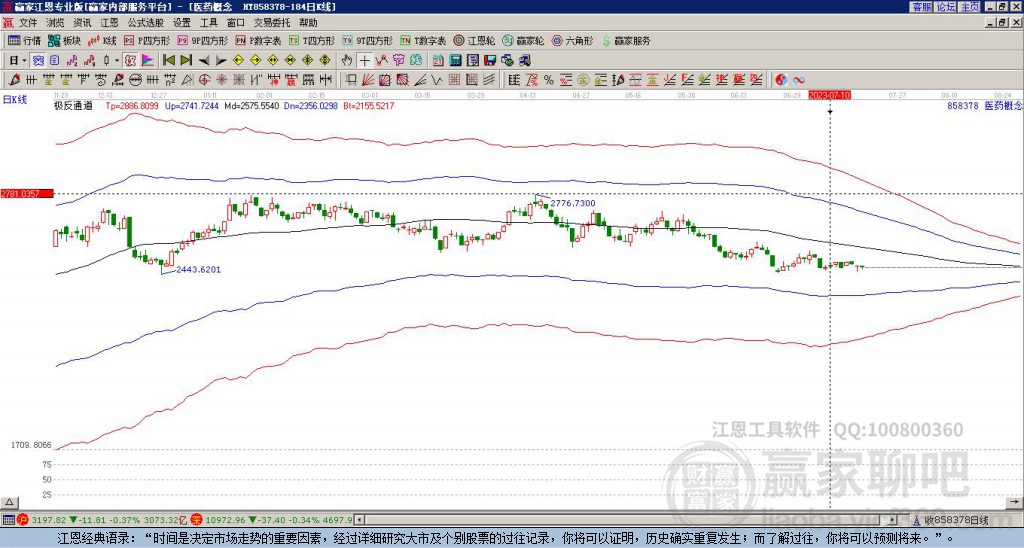Viewport: 1024px width, 548px height.
Task: Click the candlestick chart type icon
Action: [106, 61]
